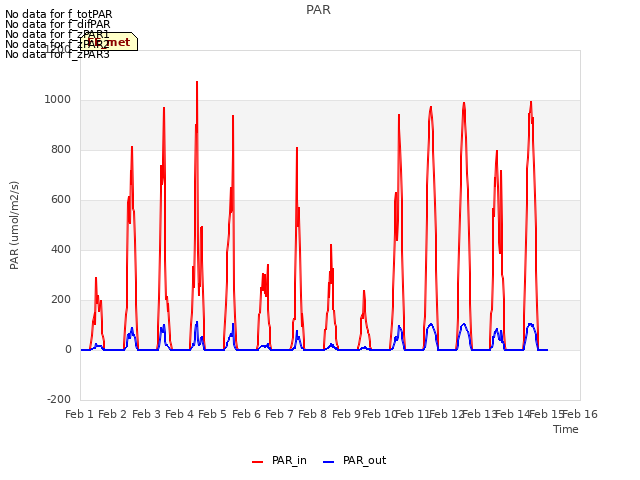
Task: Click the Feb 9 x-axis tick label
Action: point(347,414)
